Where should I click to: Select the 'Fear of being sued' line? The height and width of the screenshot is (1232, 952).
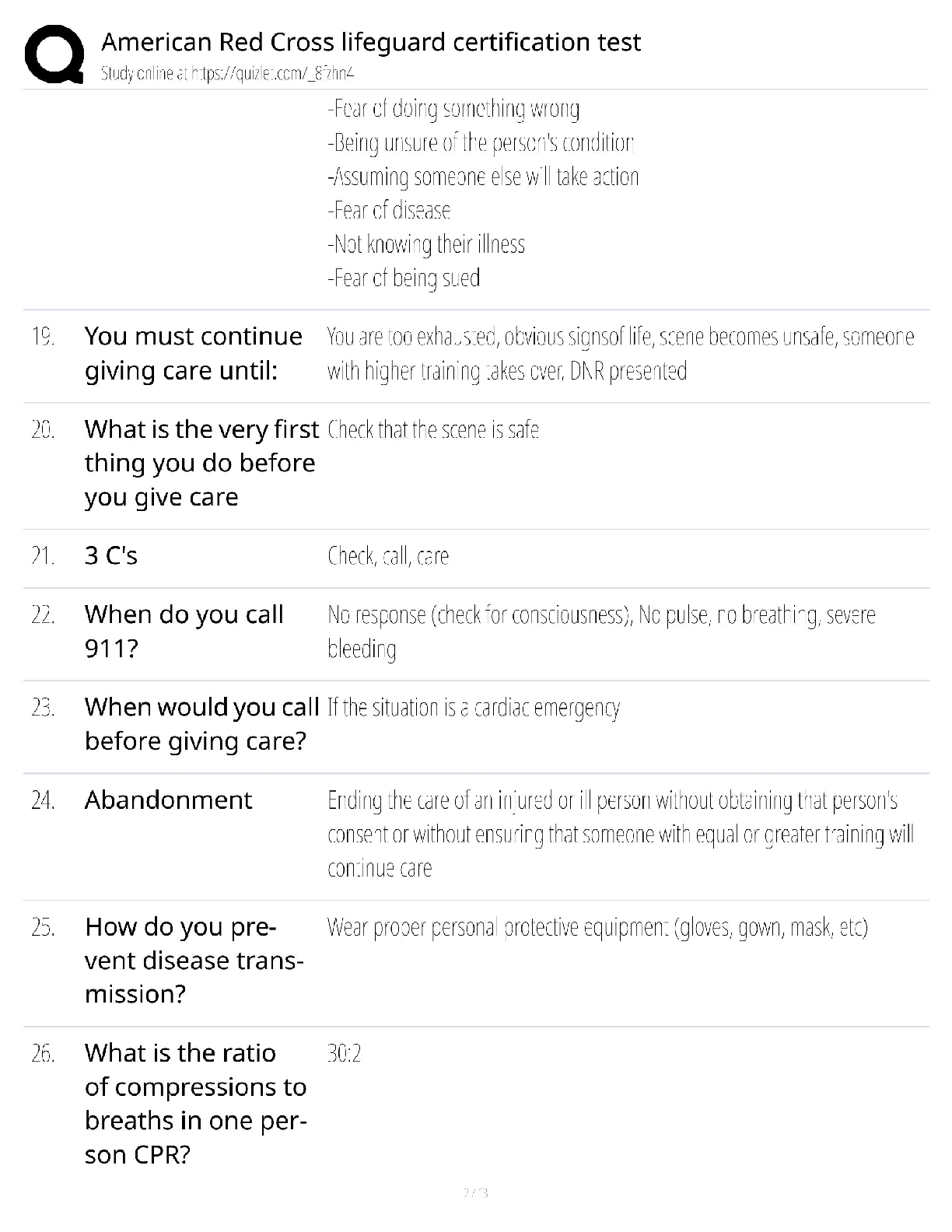click(404, 278)
